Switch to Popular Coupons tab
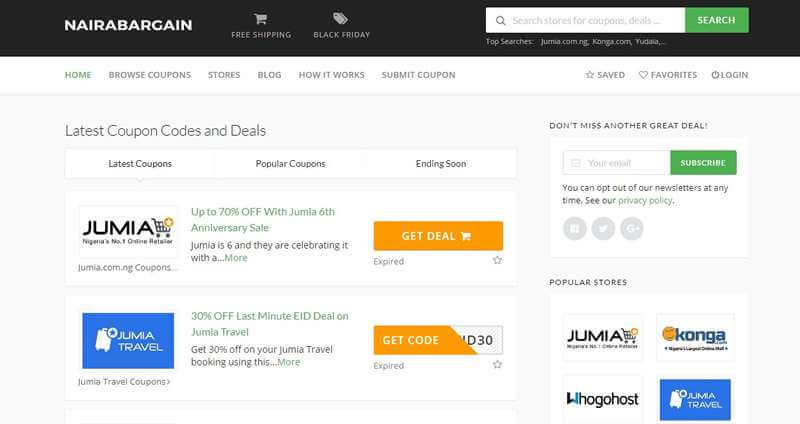 [290, 164]
